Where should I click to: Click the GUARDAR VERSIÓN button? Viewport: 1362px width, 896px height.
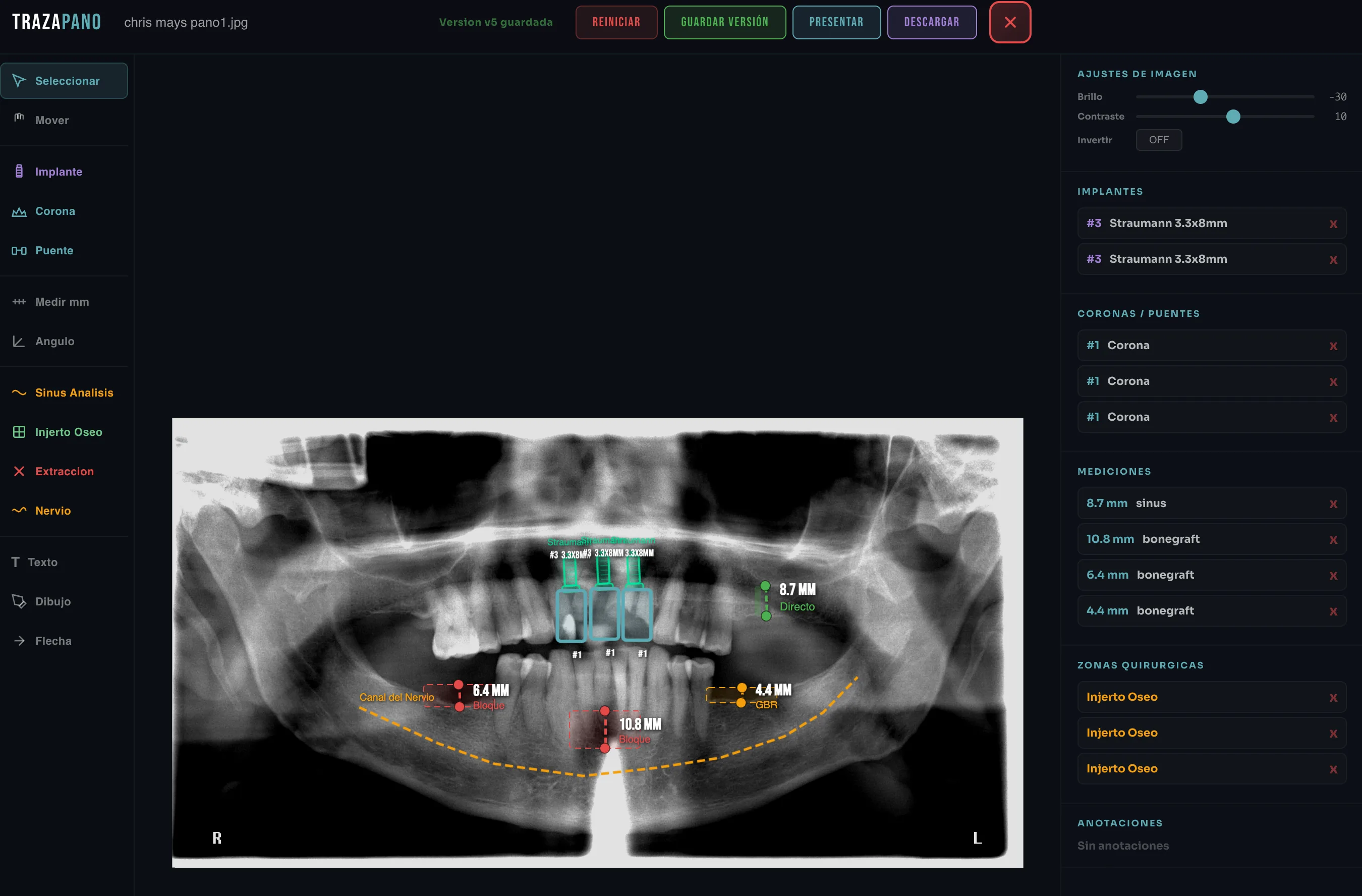[724, 22]
